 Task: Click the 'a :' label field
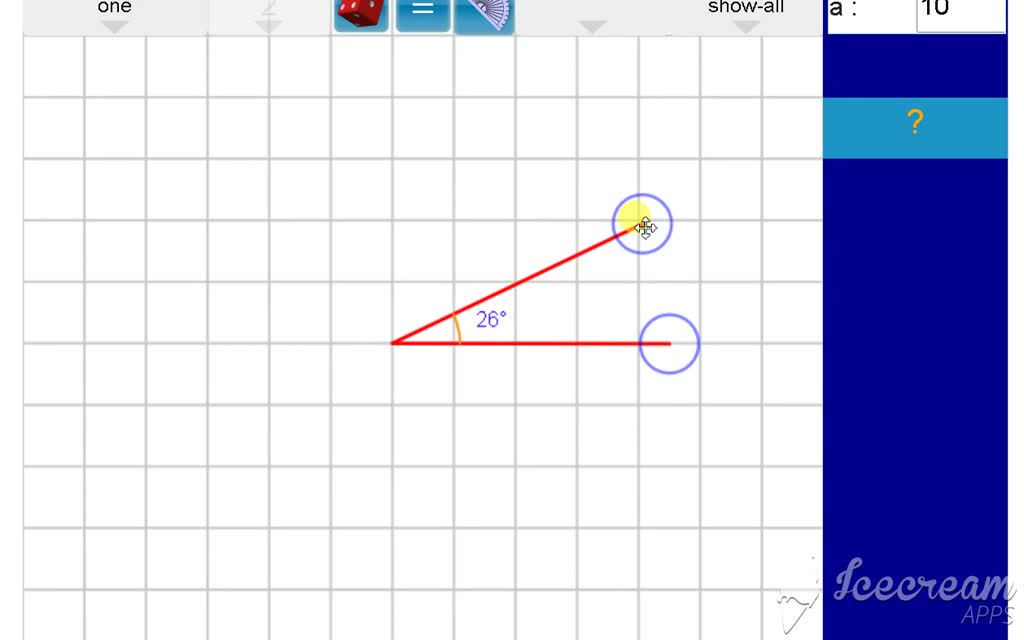point(843,10)
